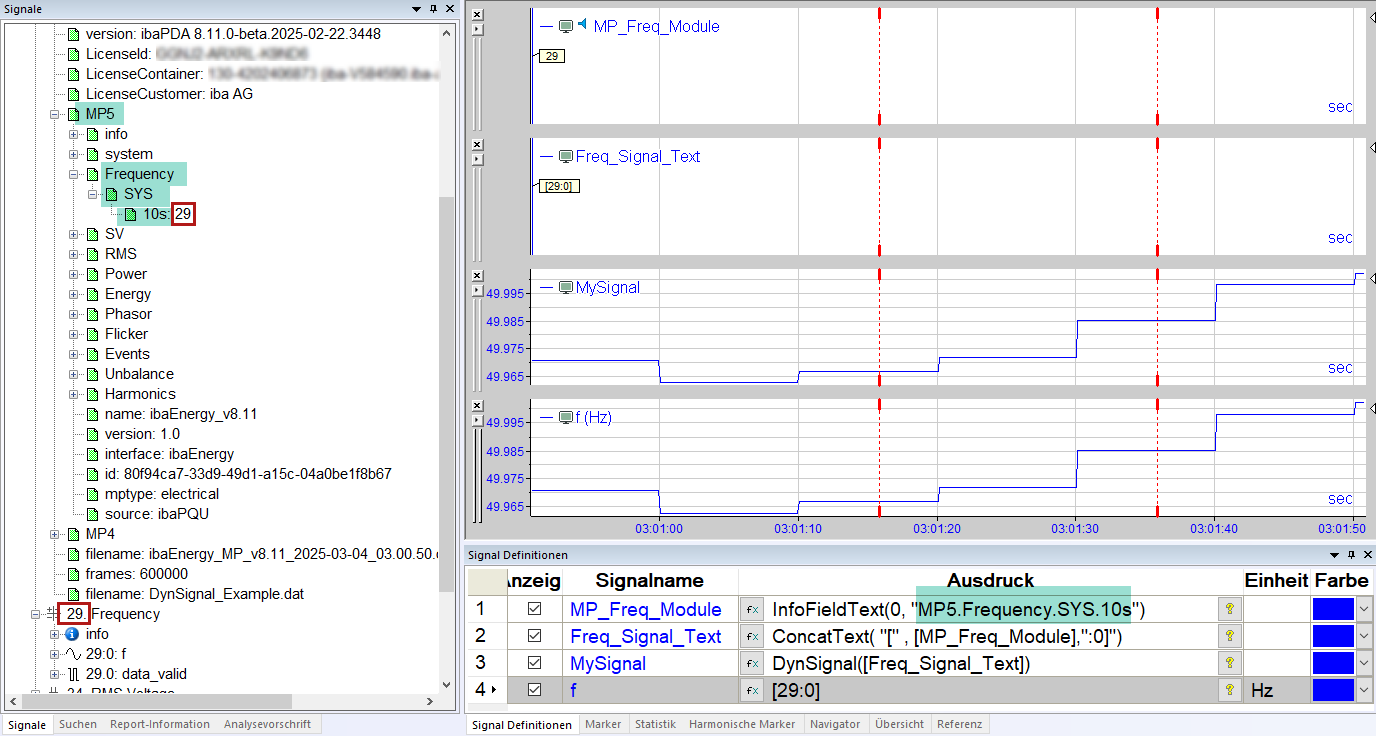Image resolution: width=1376 pixels, height=736 pixels.
Task: Click the Einheit column header
Action: (1276, 581)
